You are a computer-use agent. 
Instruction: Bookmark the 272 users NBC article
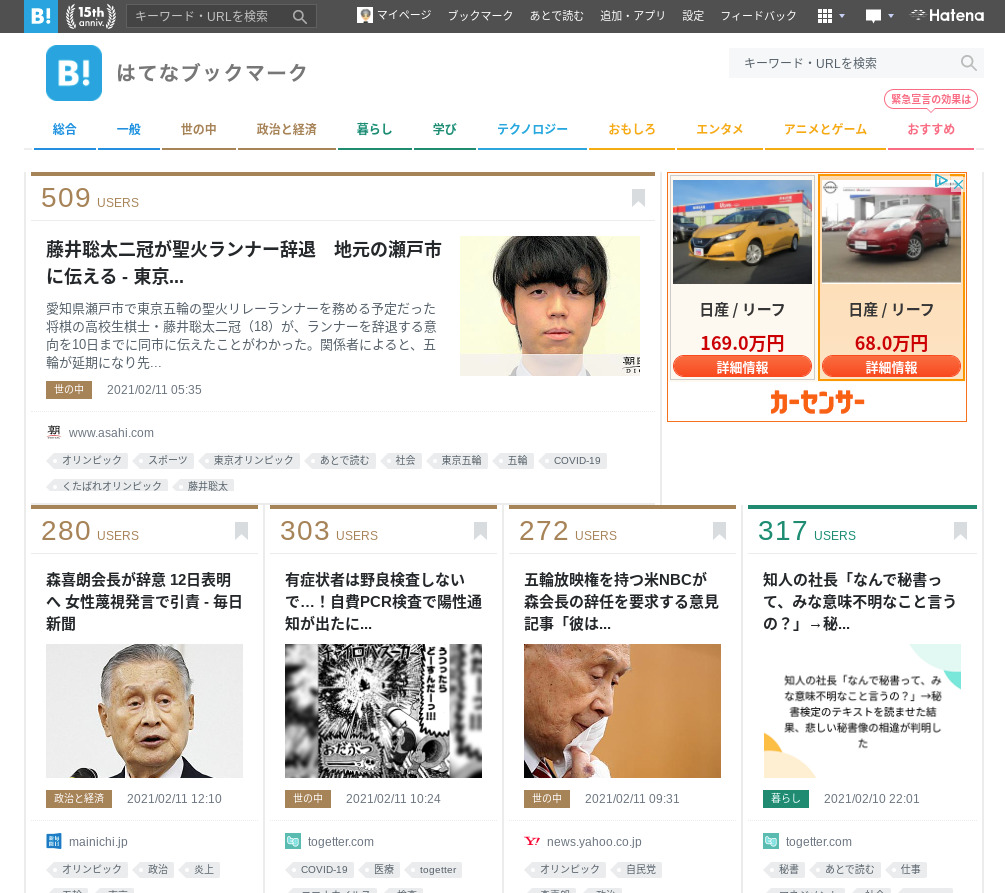(719, 531)
